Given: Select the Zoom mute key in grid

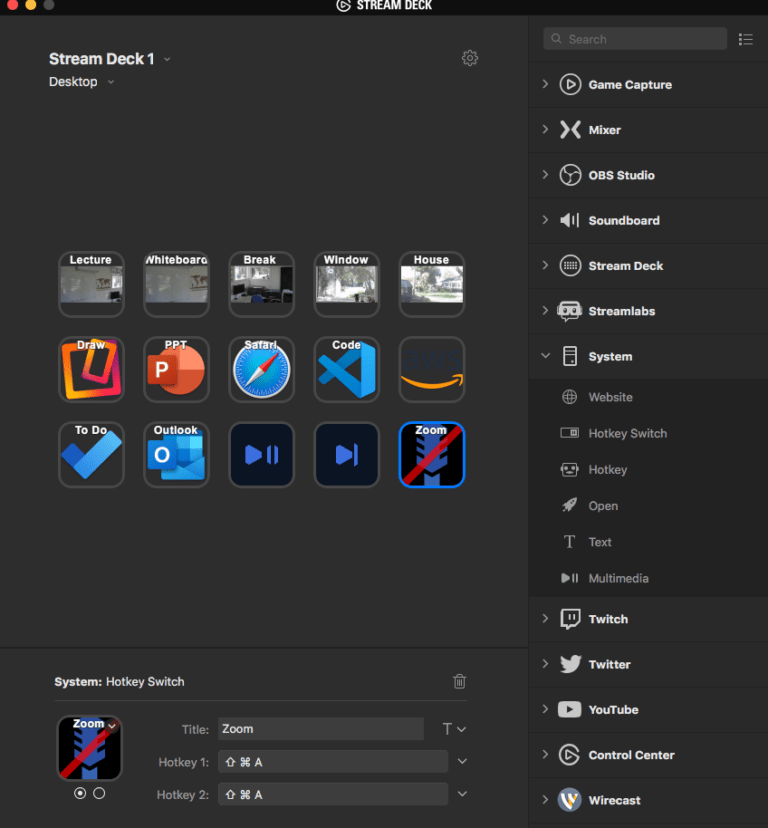Looking at the screenshot, I should (x=432, y=454).
